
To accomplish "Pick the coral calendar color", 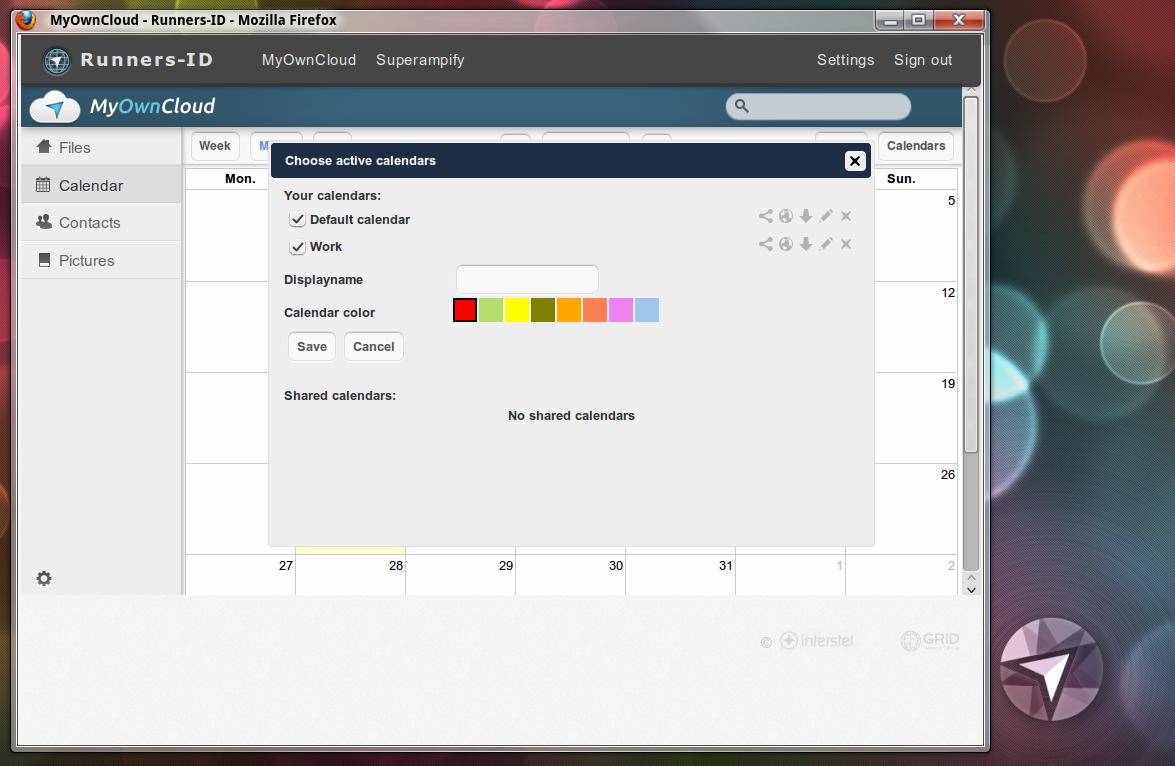I will point(595,310).
